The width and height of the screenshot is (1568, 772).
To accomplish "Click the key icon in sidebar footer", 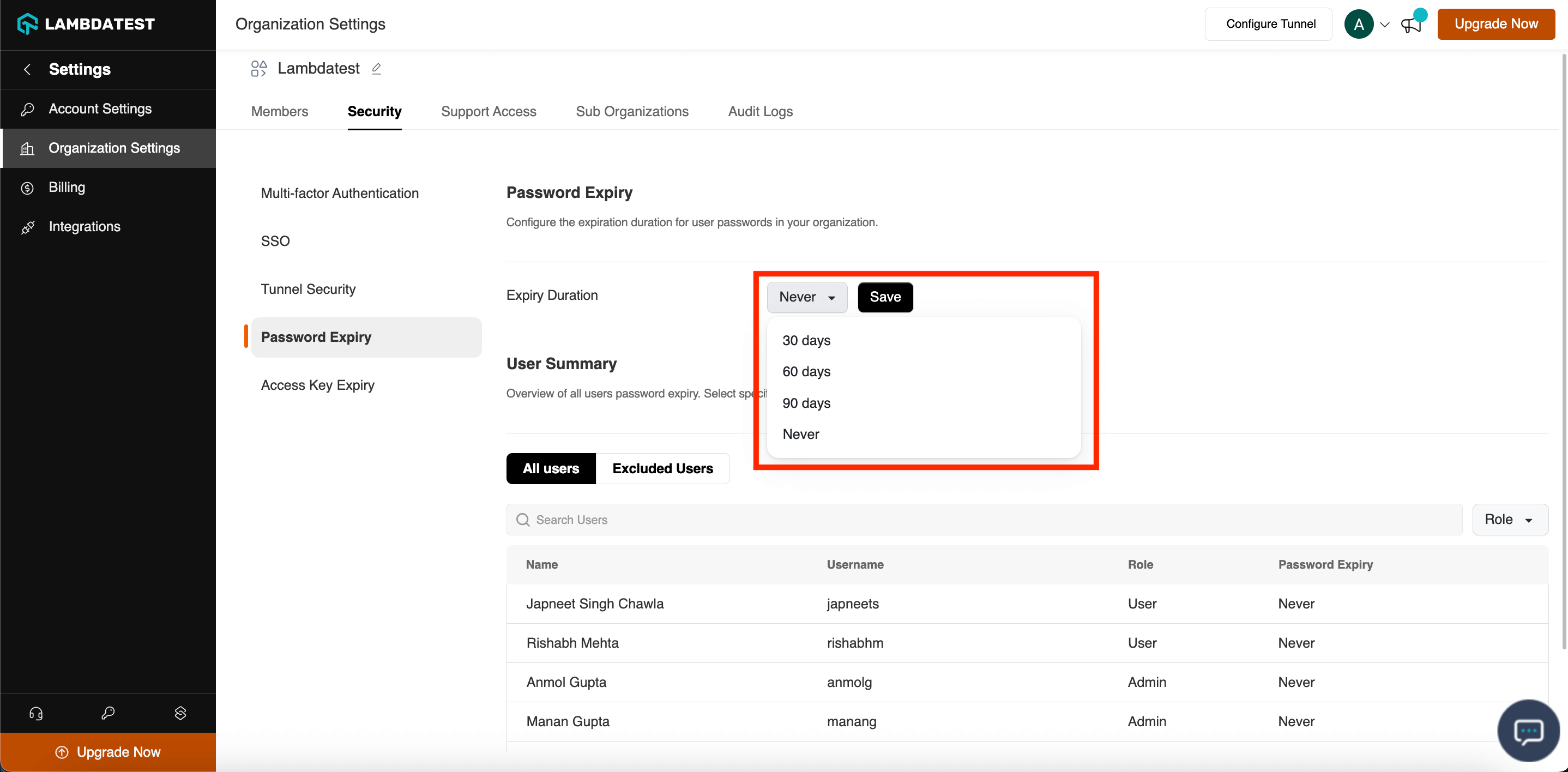I will [108, 713].
